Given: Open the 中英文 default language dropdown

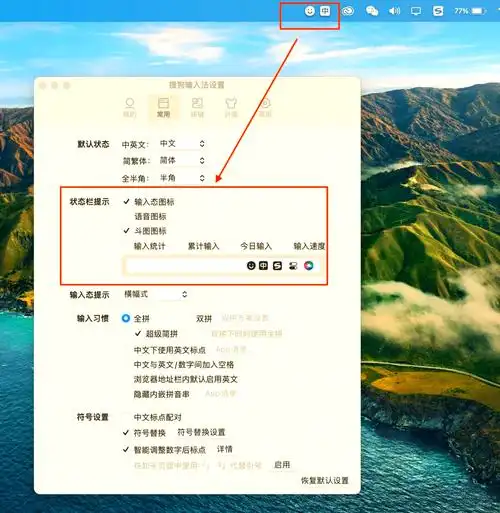Looking at the screenshot, I should (182, 144).
